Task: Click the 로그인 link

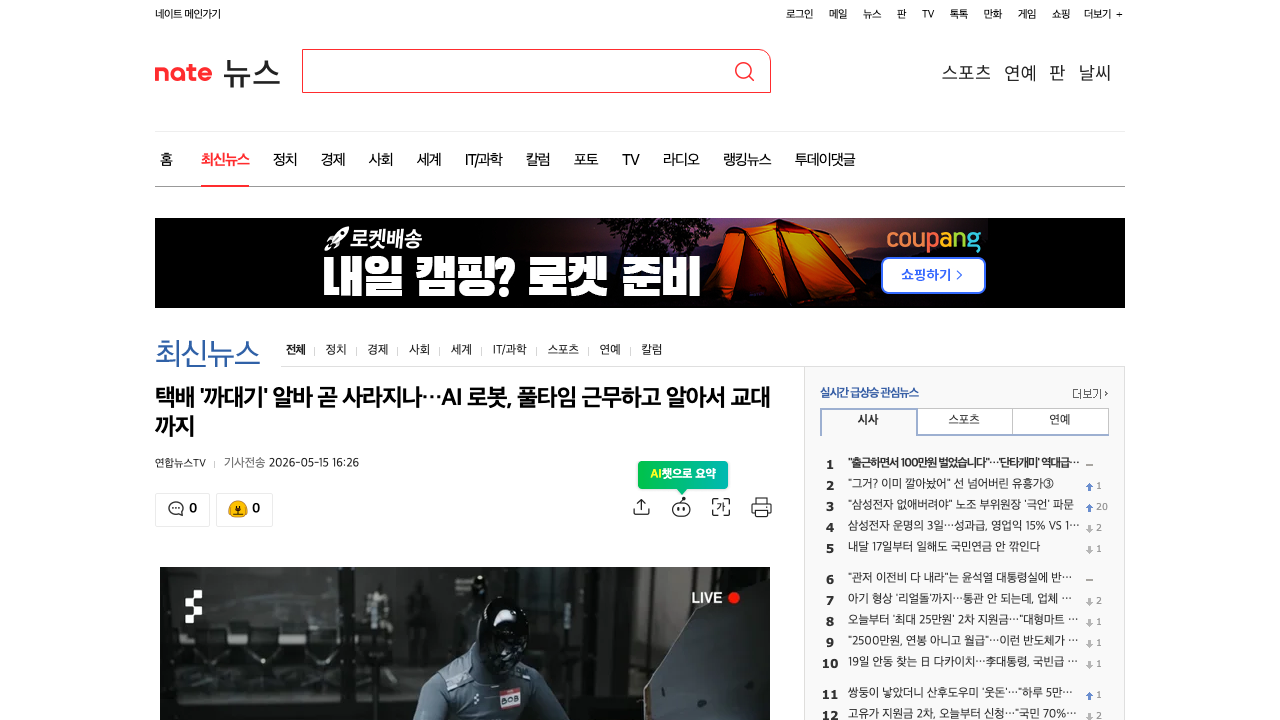Action: (799, 14)
